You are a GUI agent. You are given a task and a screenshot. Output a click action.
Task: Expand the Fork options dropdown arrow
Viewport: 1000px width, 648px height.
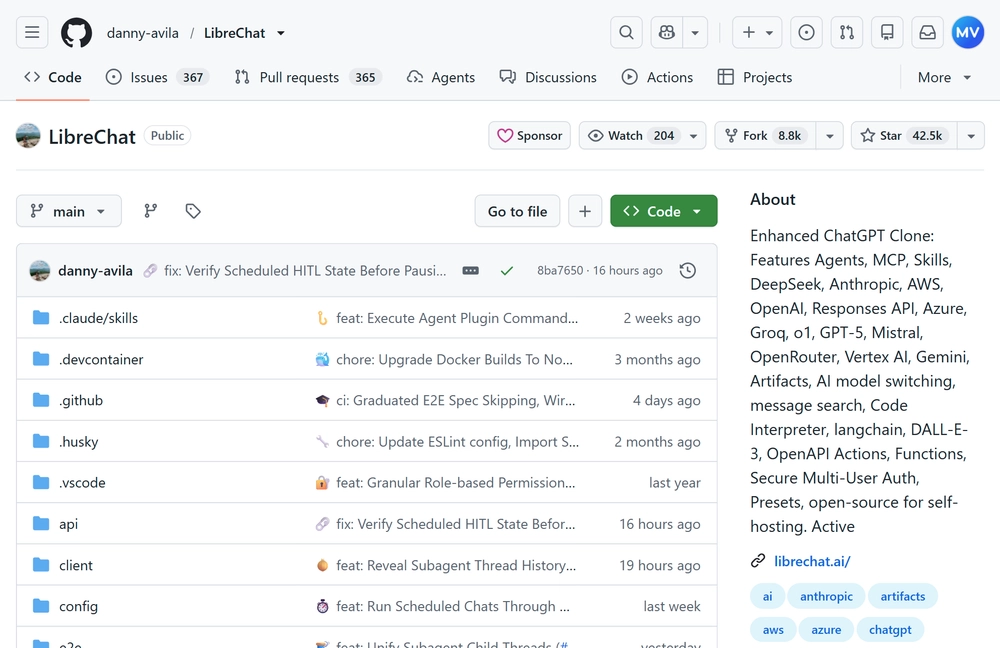click(830, 135)
